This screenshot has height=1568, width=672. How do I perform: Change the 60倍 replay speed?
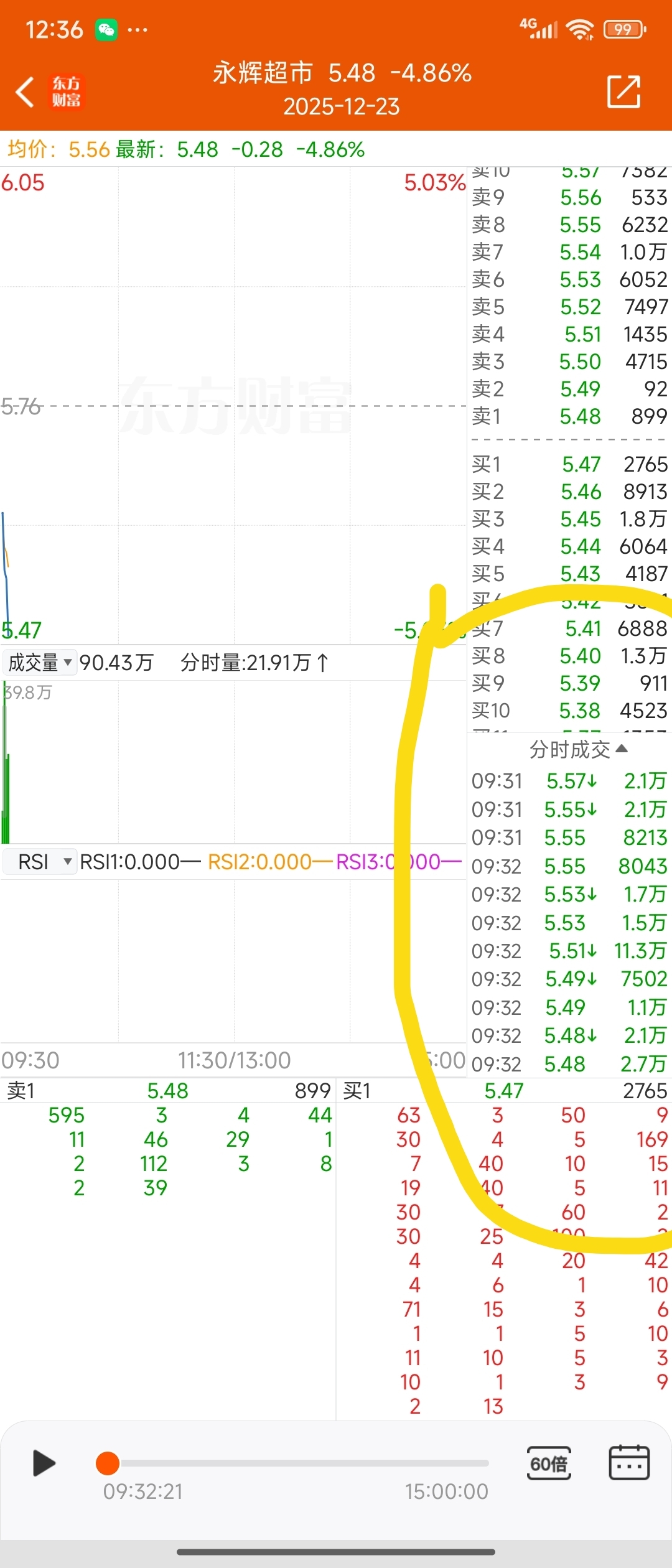(548, 1463)
